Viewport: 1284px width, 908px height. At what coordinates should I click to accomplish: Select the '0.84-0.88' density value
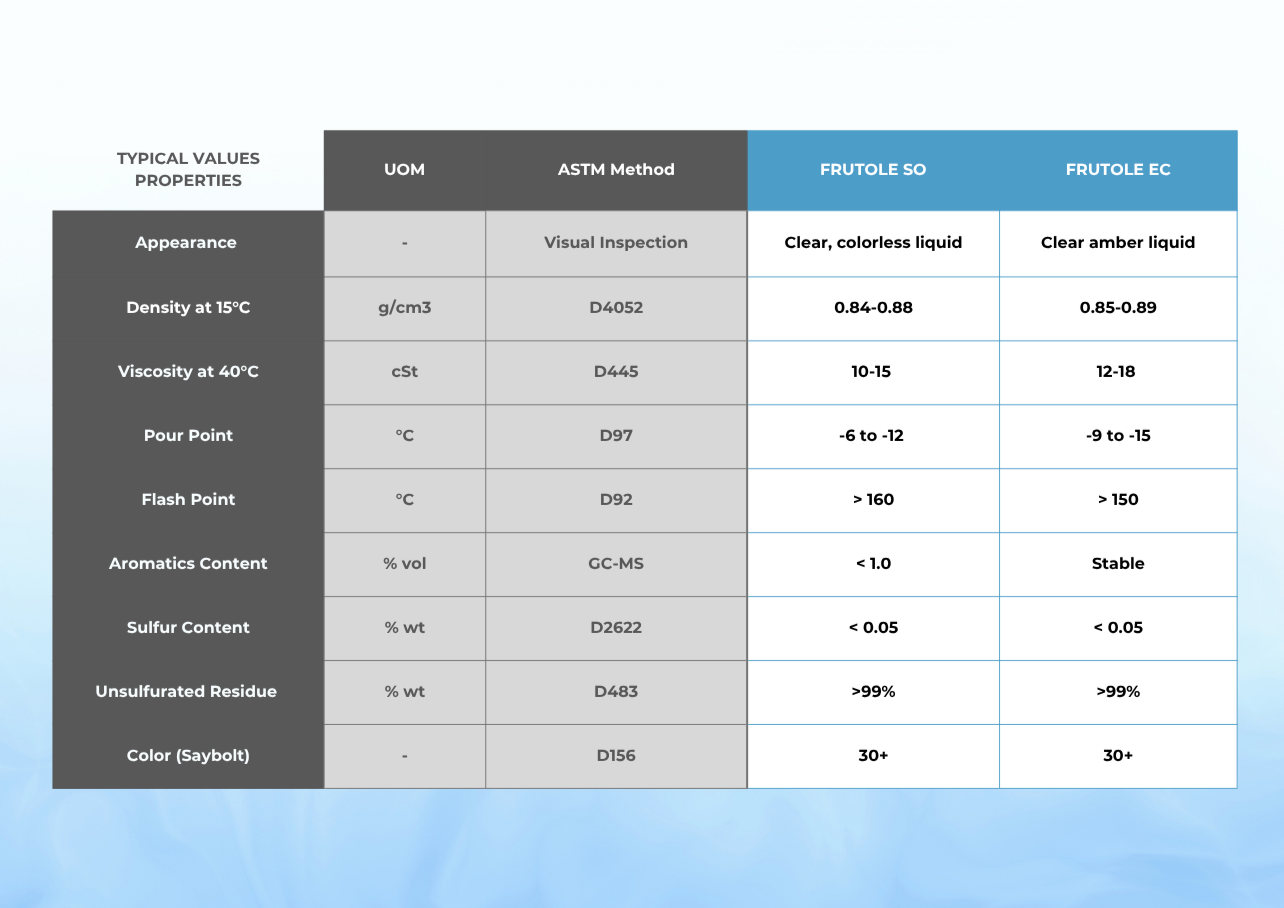pos(873,308)
